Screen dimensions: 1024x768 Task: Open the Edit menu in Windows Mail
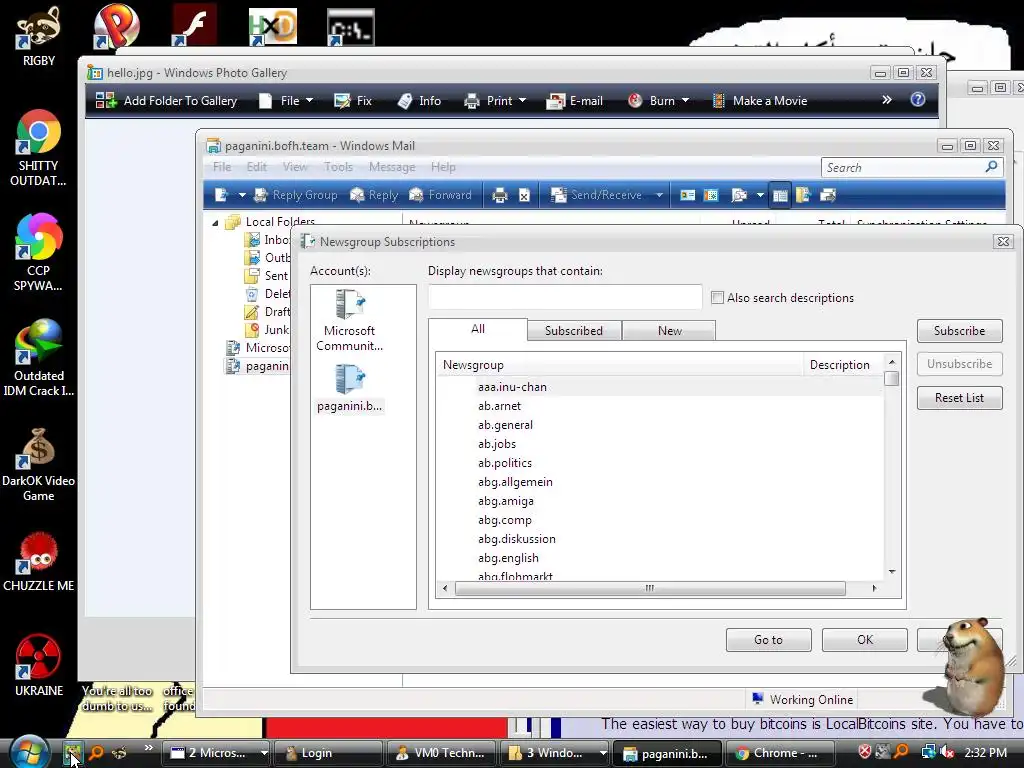pyautogui.click(x=257, y=167)
